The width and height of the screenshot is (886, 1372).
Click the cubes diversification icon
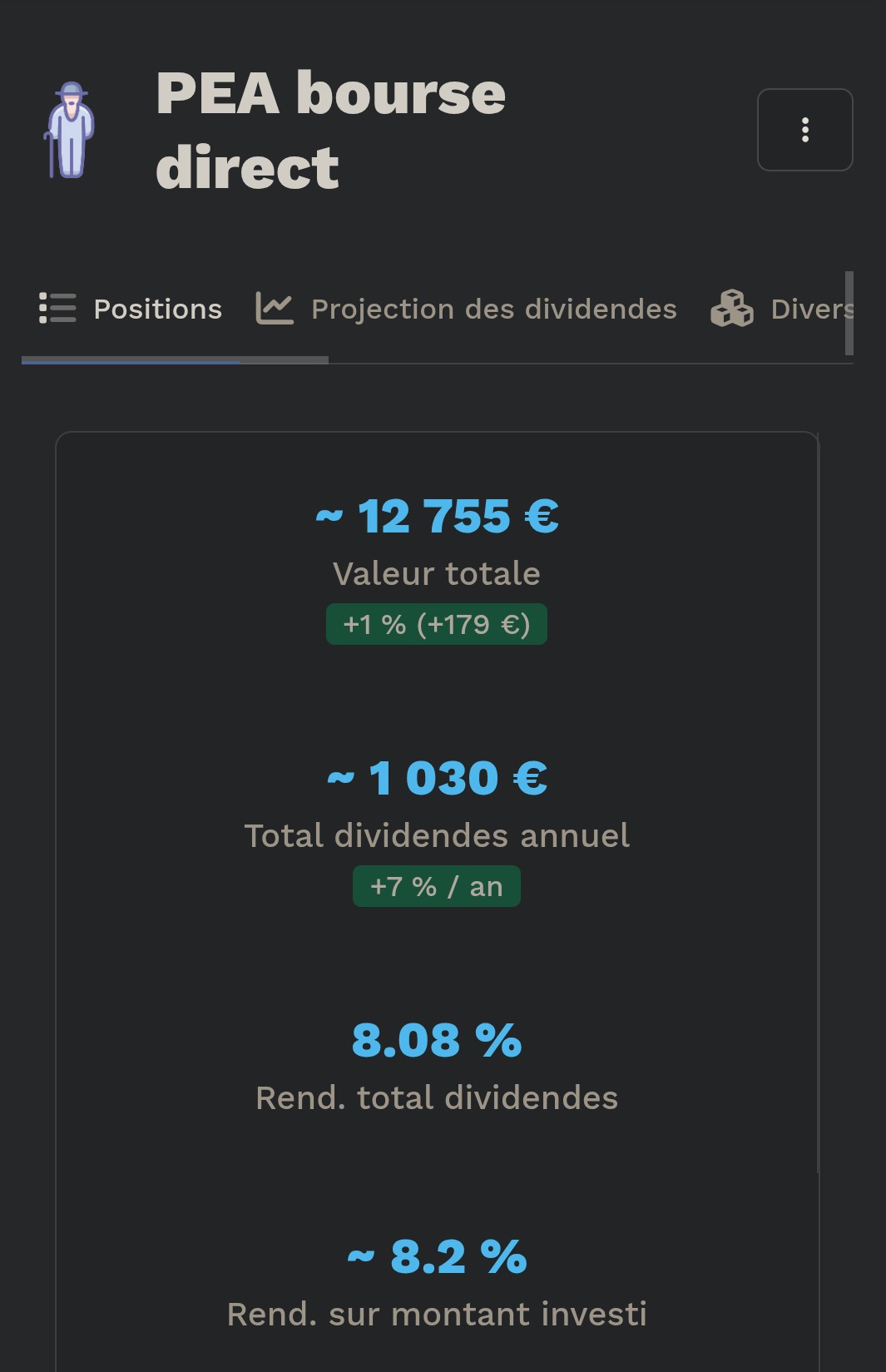pyautogui.click(x=731, y=309)
